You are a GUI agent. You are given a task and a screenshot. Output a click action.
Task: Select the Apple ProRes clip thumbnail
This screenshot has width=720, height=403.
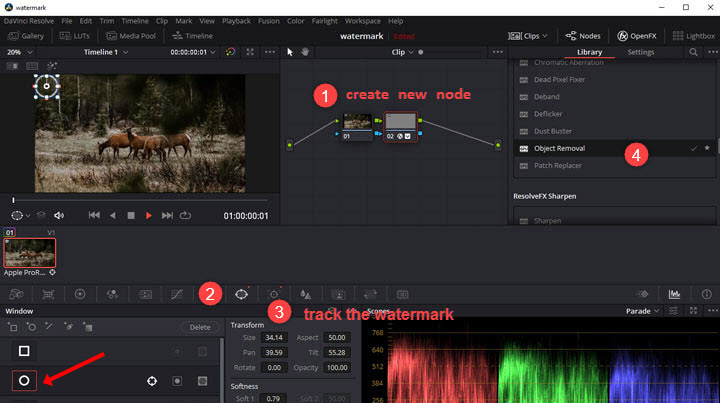click(30, 253)
